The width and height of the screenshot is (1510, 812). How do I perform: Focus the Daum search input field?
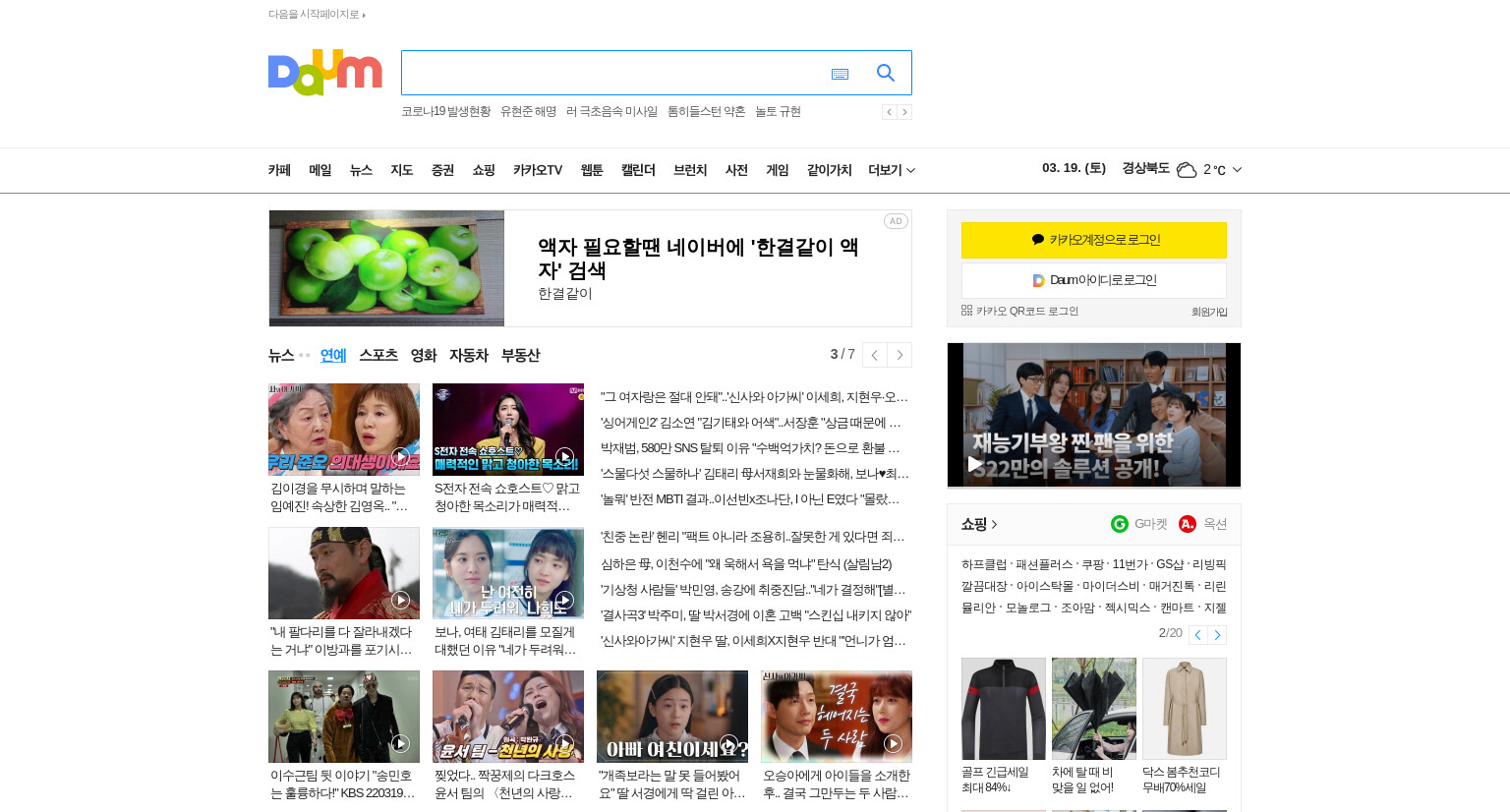click(614, 73)
